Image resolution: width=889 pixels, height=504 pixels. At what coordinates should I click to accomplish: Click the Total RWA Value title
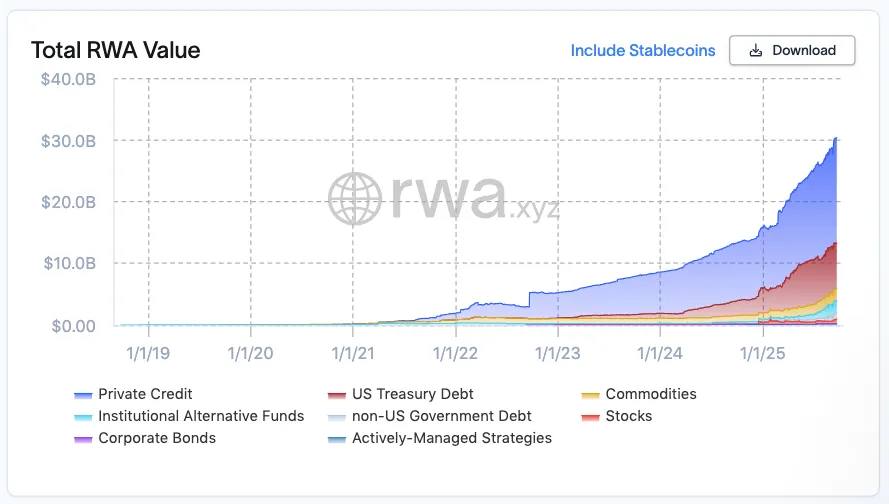pyautogui.click(x=116, y=50)
